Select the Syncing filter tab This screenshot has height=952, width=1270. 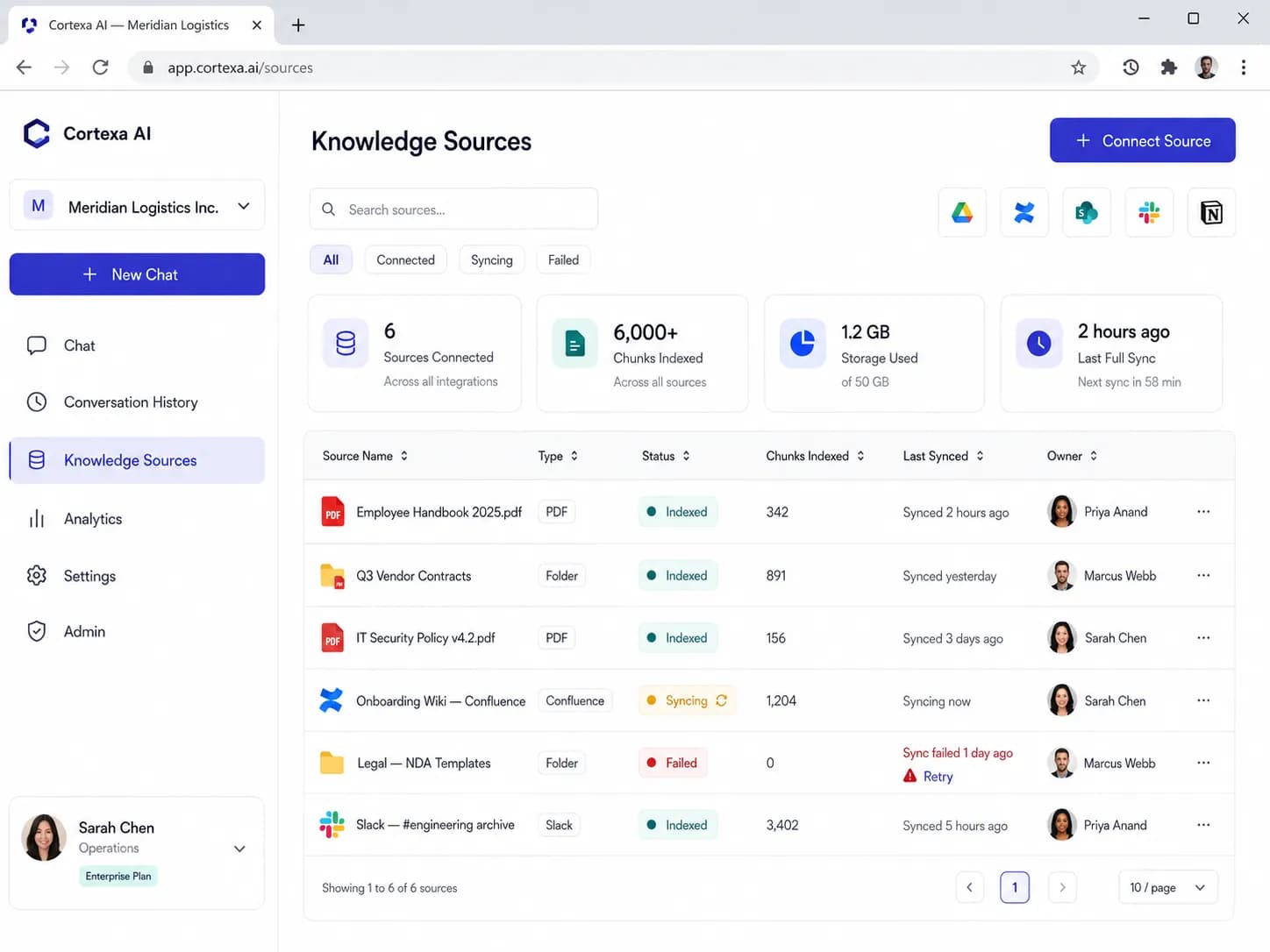click(x=491, y=259)
